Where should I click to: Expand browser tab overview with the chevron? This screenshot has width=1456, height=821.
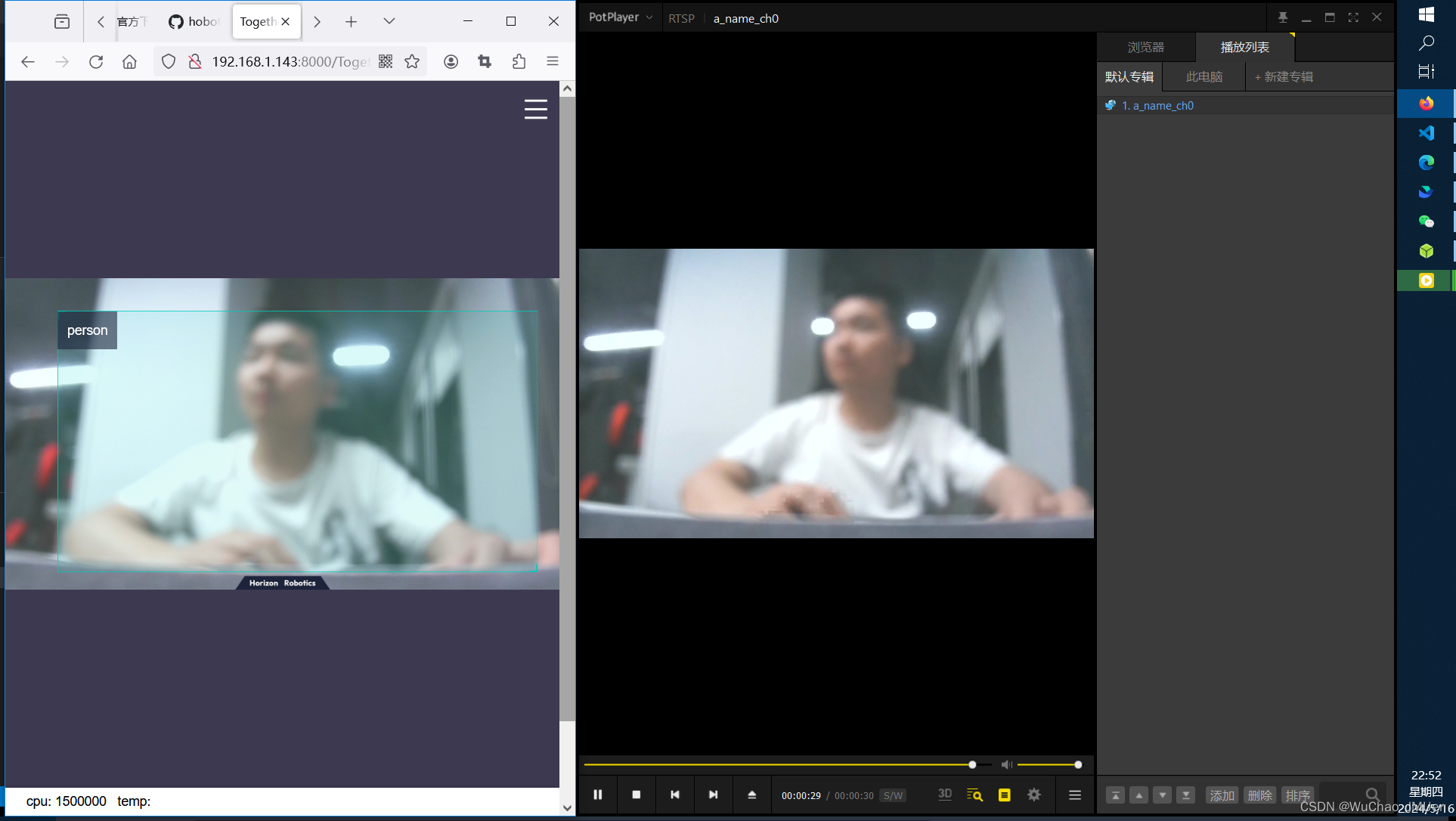point(389,21)
